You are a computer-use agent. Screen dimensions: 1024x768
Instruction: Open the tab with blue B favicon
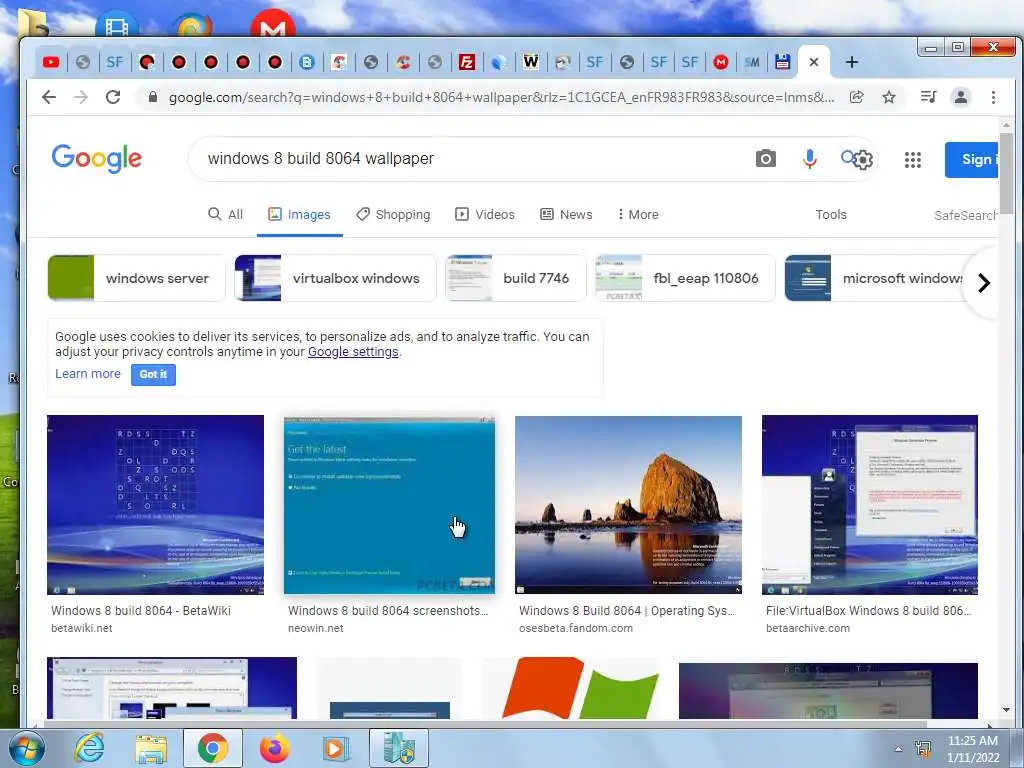click(x=307, y=62)
